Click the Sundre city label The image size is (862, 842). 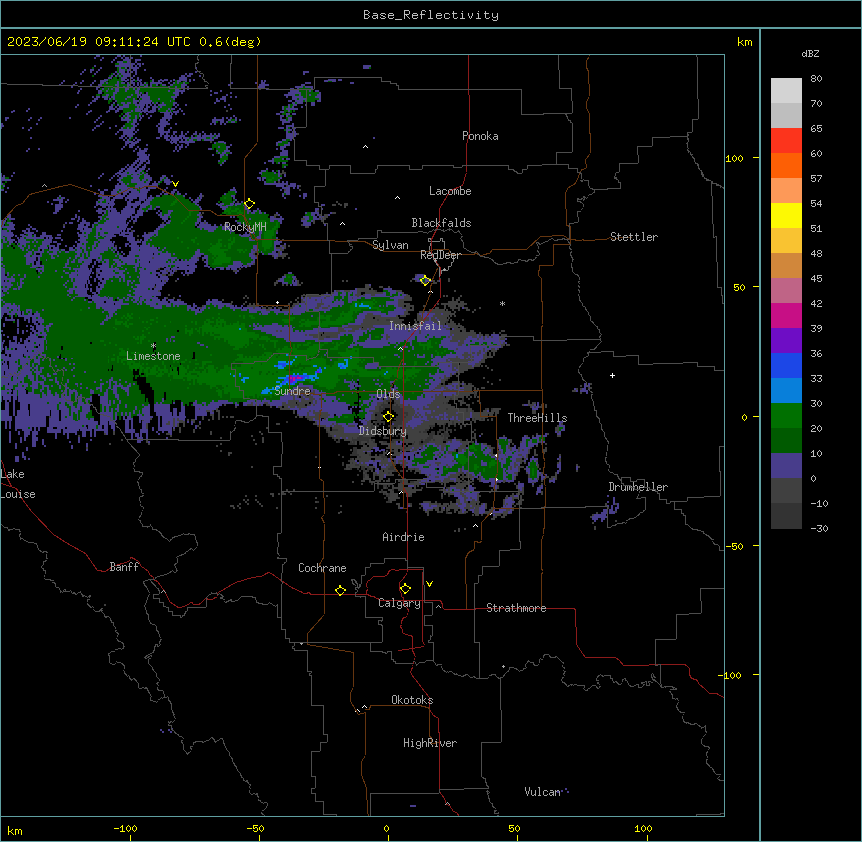click(x=292, y=391)
